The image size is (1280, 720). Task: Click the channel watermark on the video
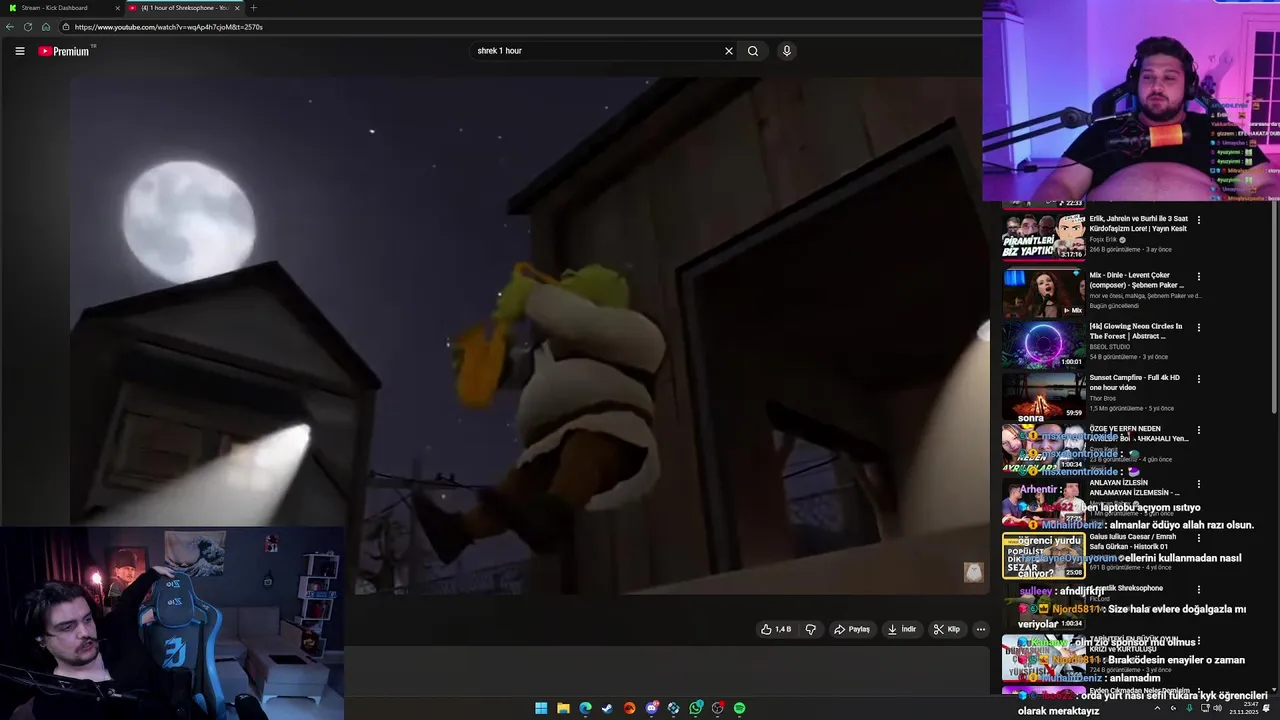tap(973, 572)
